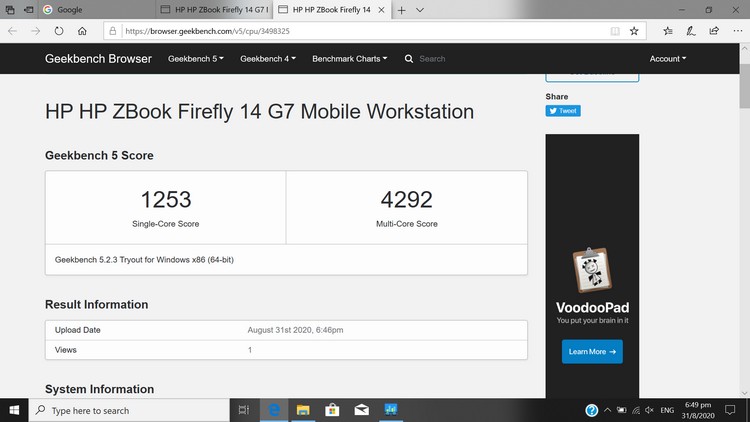Click the VoodooPad Learn More button
The height and width of the screenshot is (422, 750).
[592, 352]
